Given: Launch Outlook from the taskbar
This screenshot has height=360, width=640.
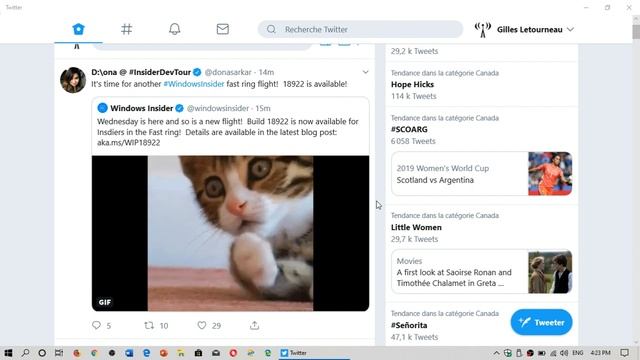Looking at the screenshot, I should [x=129, y=353].
